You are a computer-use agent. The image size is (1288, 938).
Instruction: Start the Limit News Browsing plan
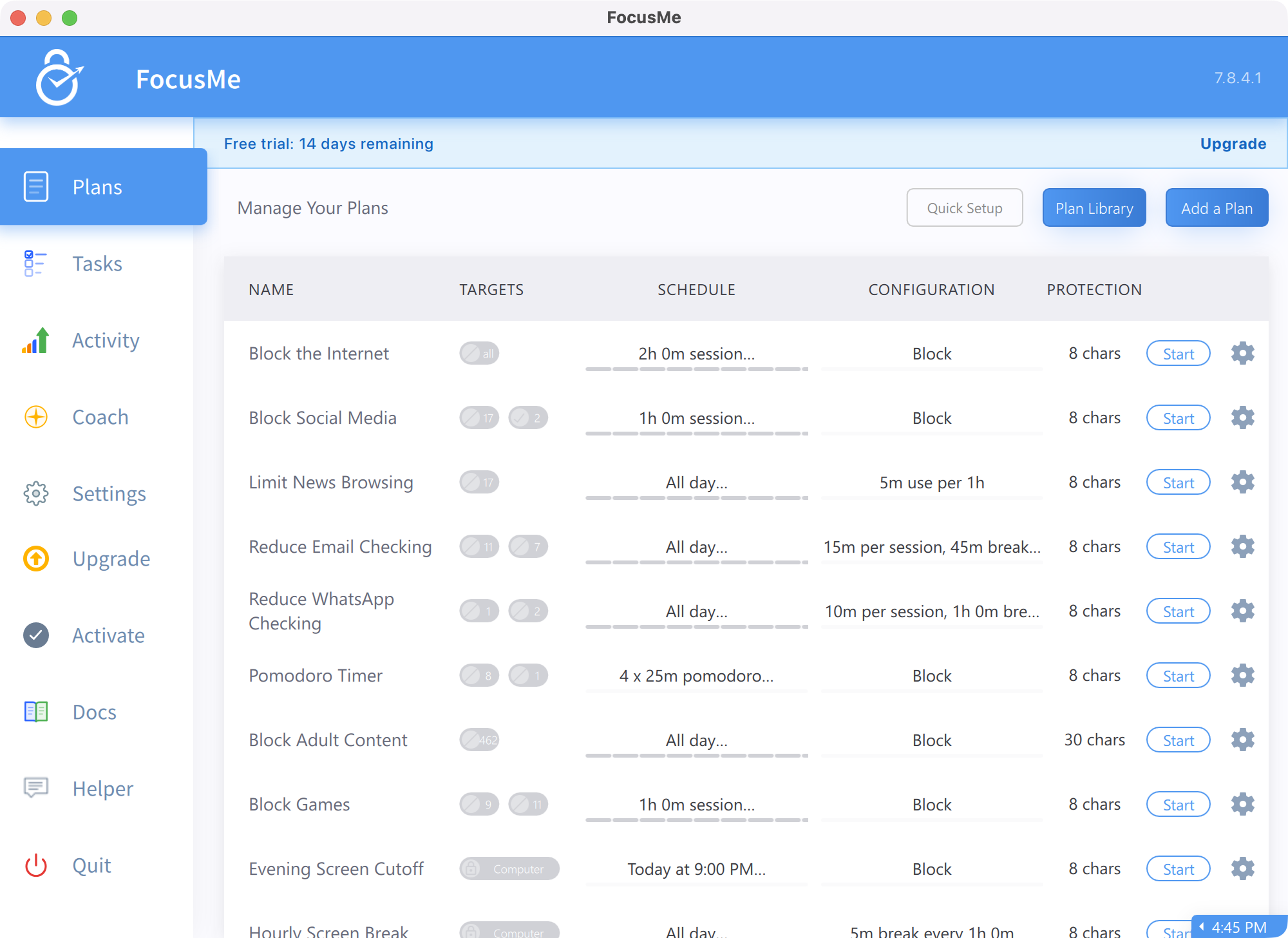pos(1178,482)
